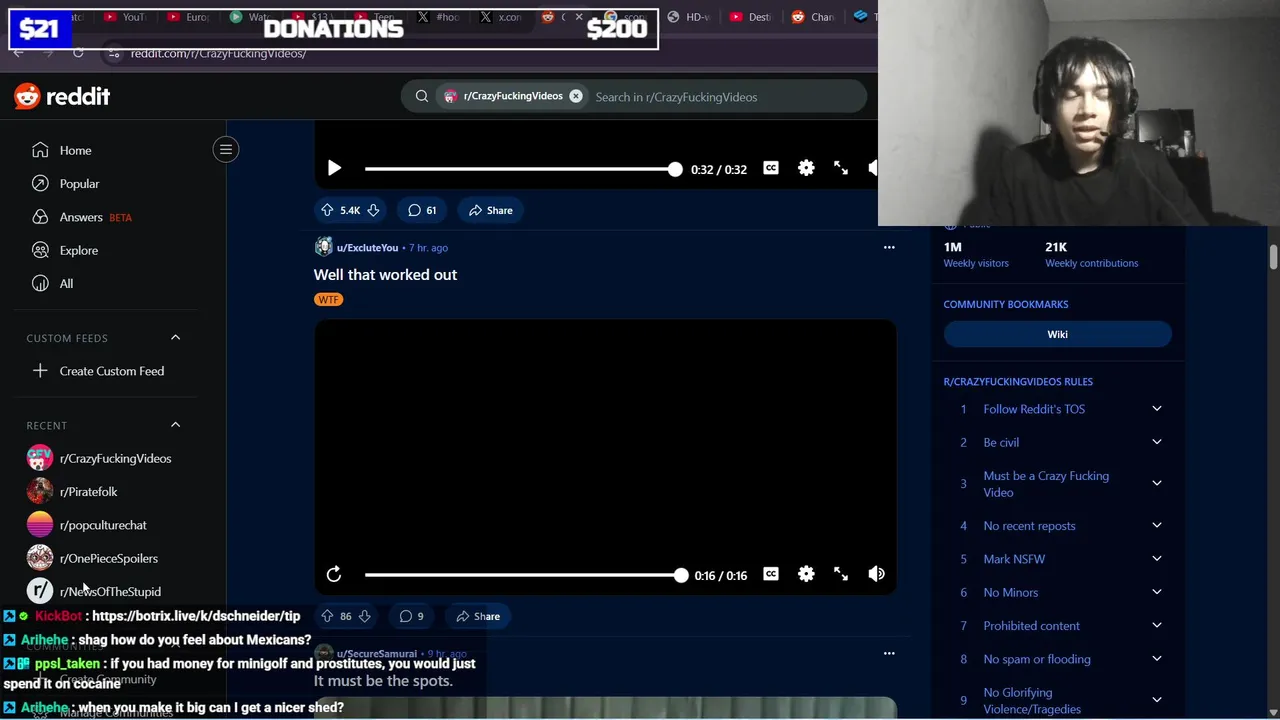The height and width of the screenshot is (720, 1280).
Task: Collapse the left navigation sidebar
Action: 226,150
